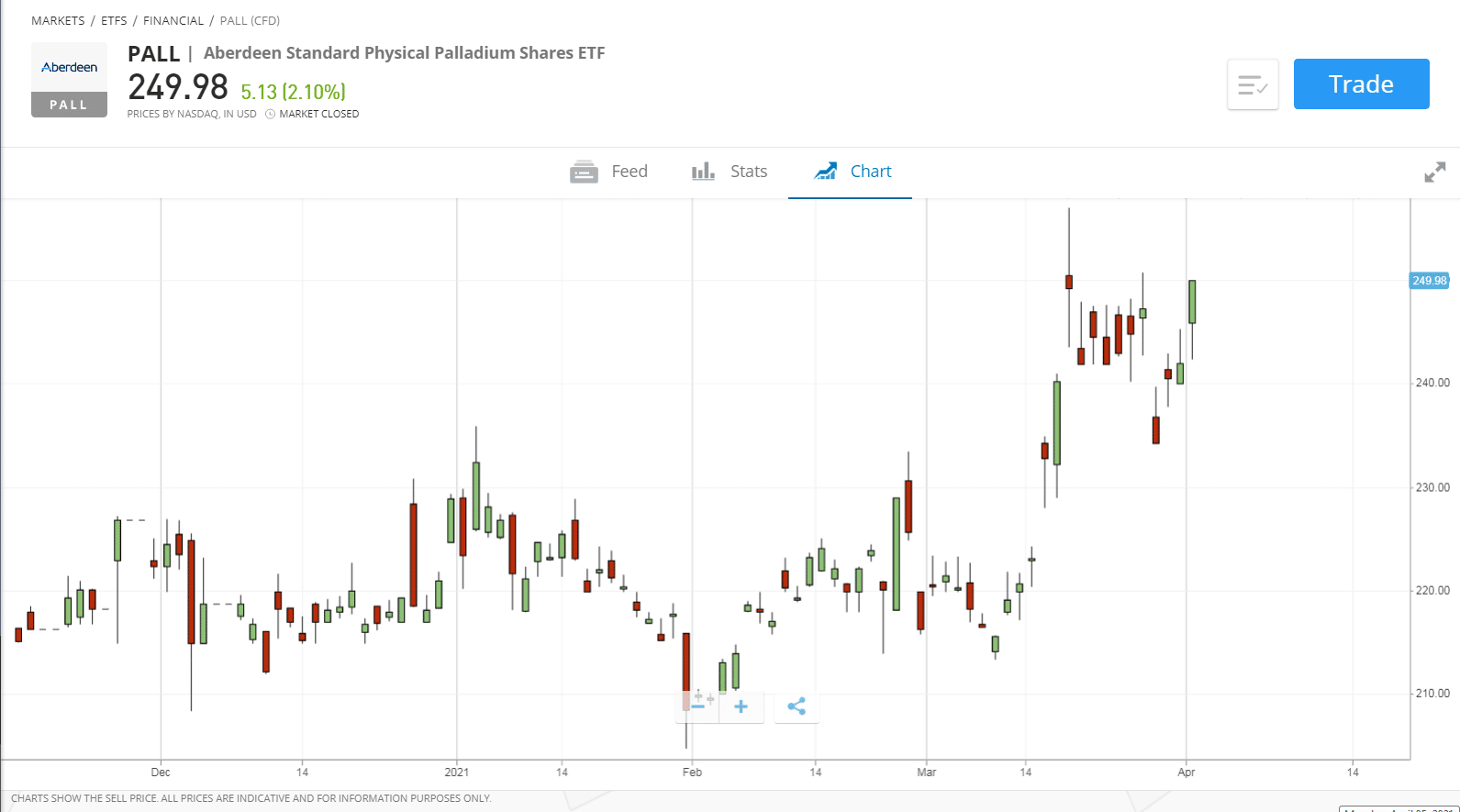The image size is (1460, 812).
Task: Click the 249.98 price label on axis
Action: point(1429,281)
